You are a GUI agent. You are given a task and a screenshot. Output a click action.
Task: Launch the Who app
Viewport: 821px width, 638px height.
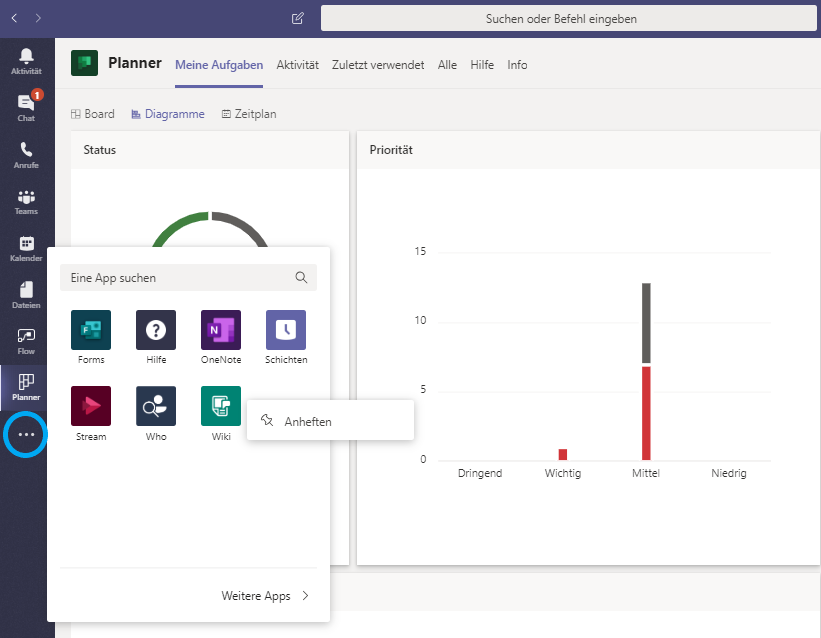pos(156,414)
